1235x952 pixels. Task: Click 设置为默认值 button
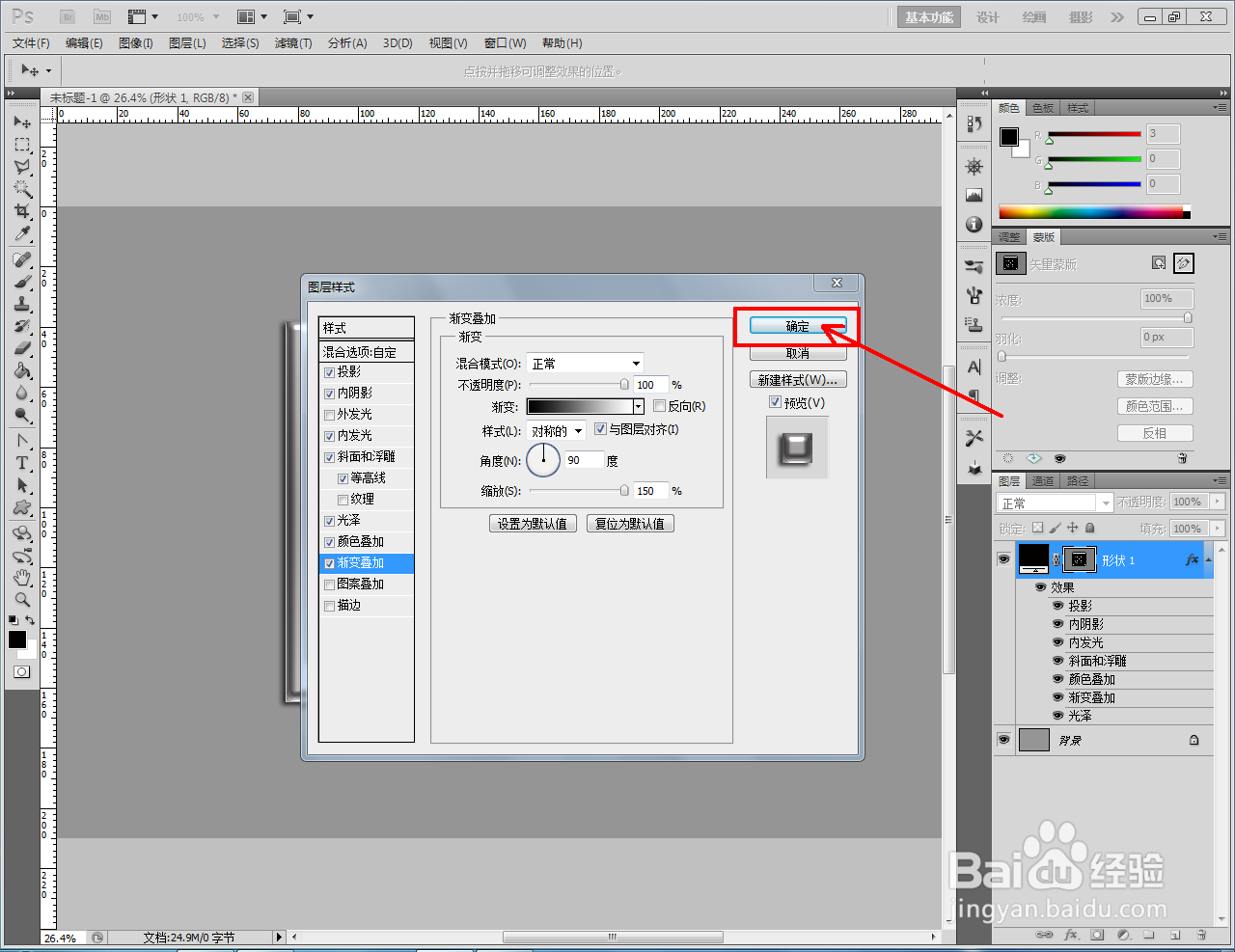[x=534, y=524]
